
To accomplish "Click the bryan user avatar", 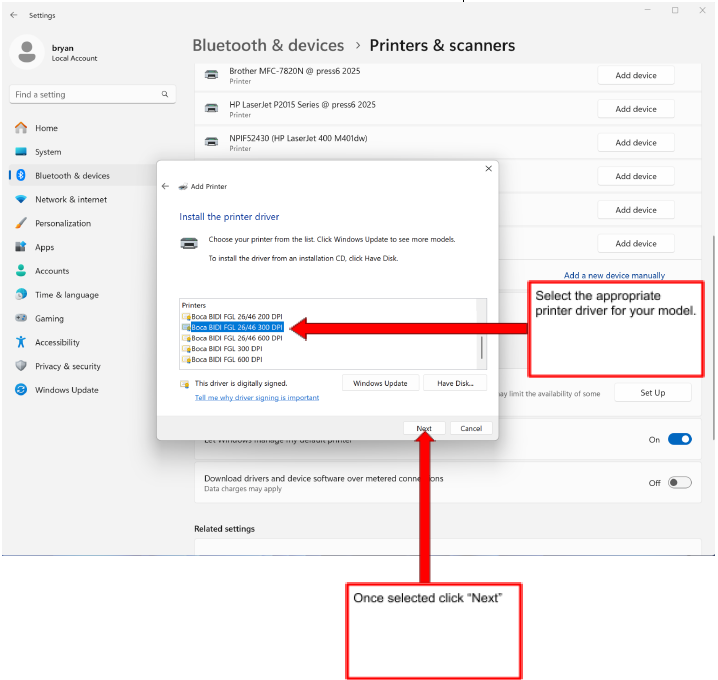I will click(27, 52).
